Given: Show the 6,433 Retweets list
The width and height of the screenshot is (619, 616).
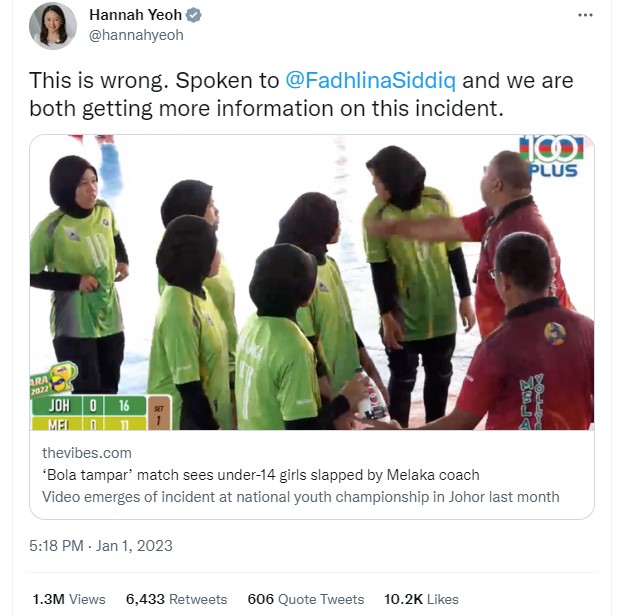Looking at the screenshot, I should [176, 599].
